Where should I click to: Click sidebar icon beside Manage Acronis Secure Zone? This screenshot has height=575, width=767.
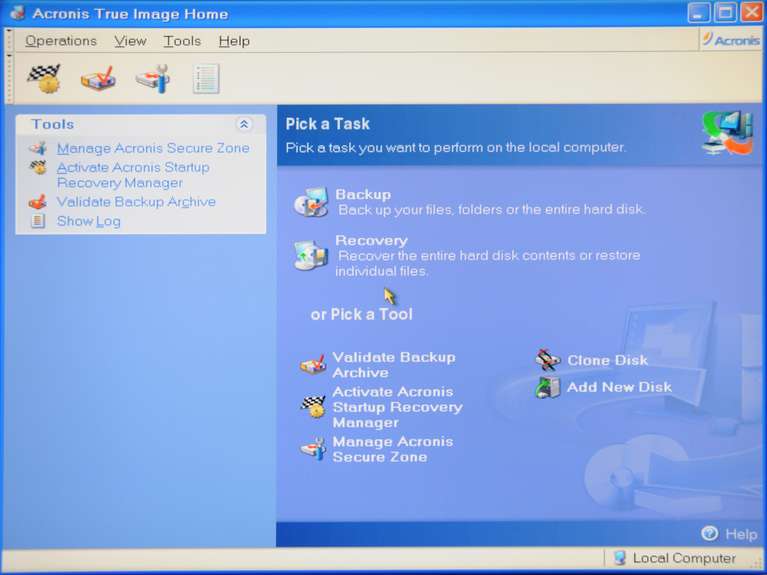point(38,148)
